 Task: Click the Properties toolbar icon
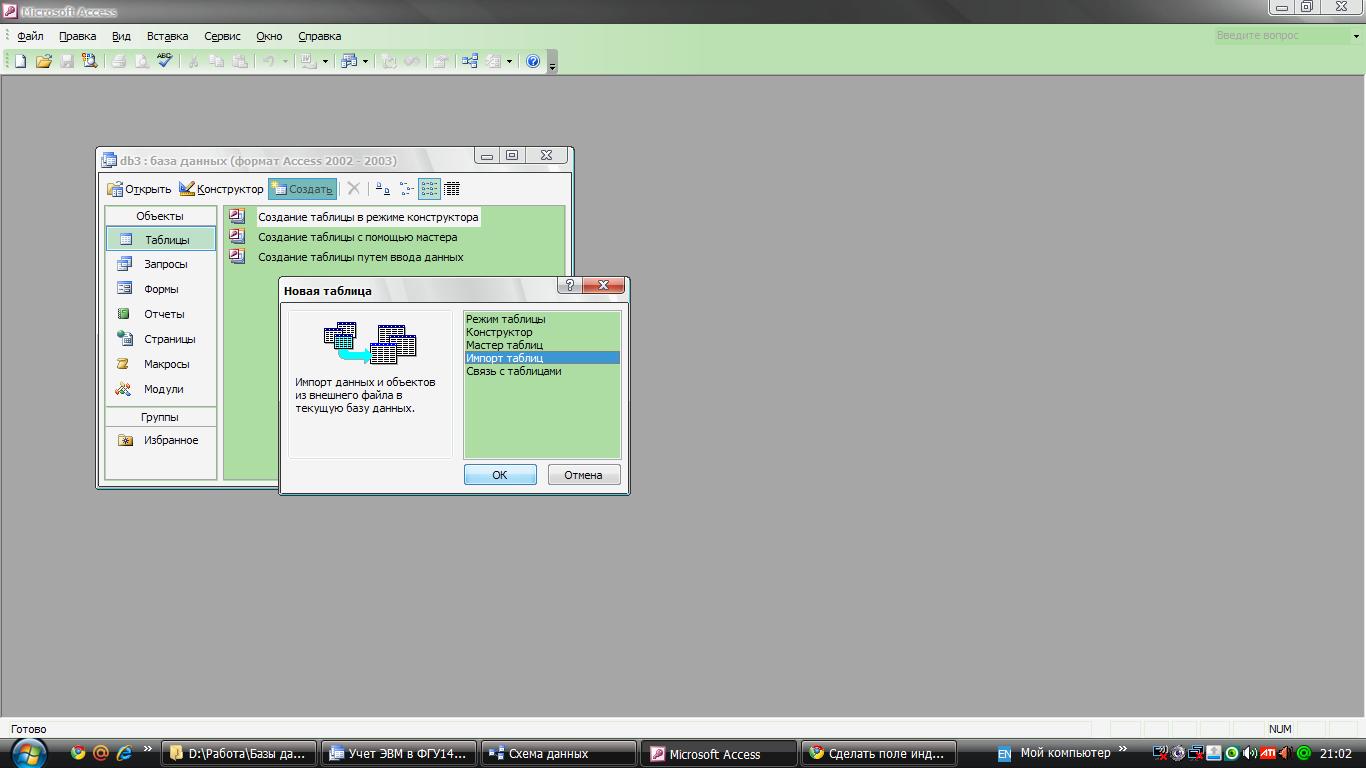click(x=440, y=61)
